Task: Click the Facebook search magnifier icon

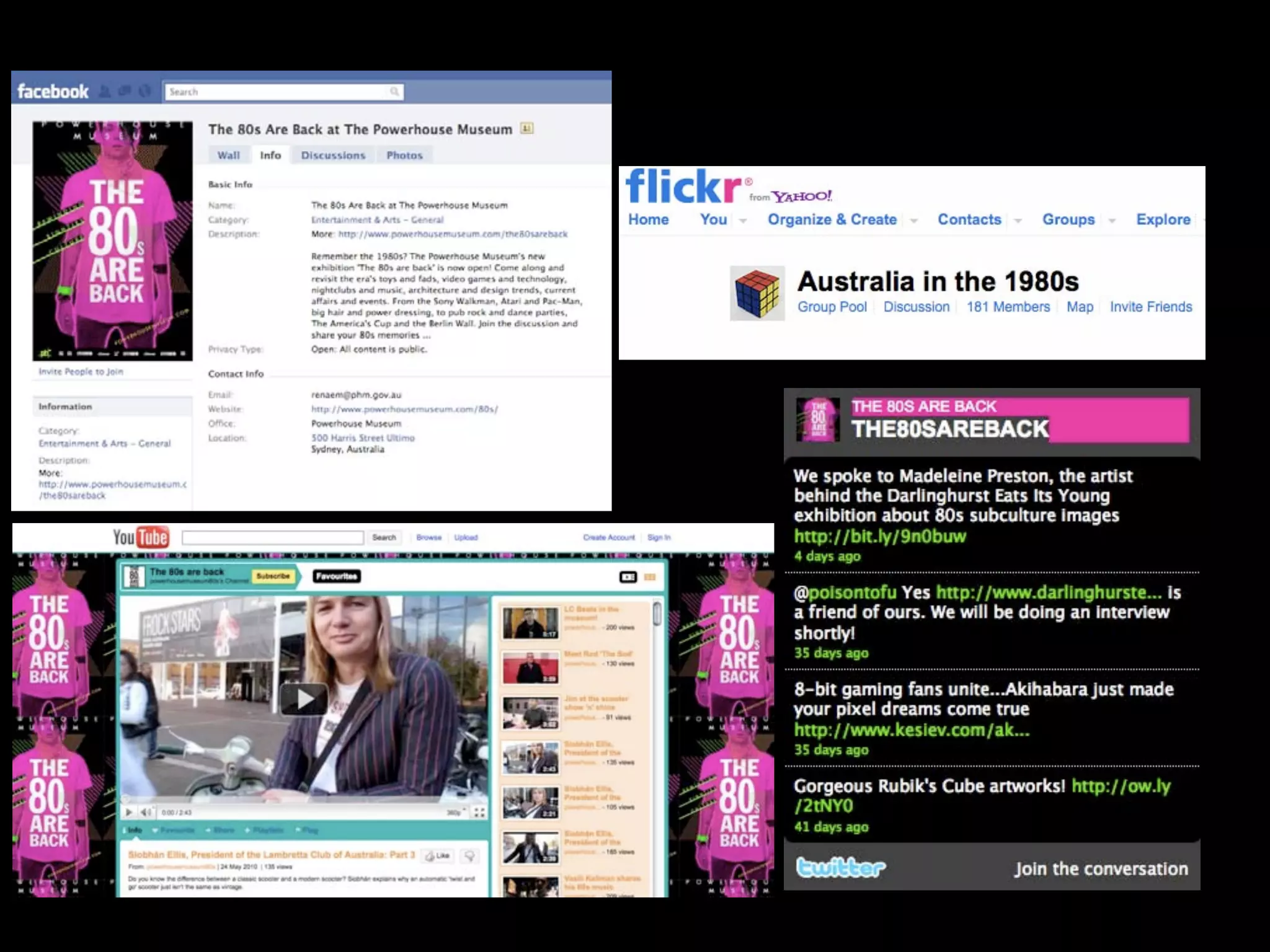Action: pos(394,92)
